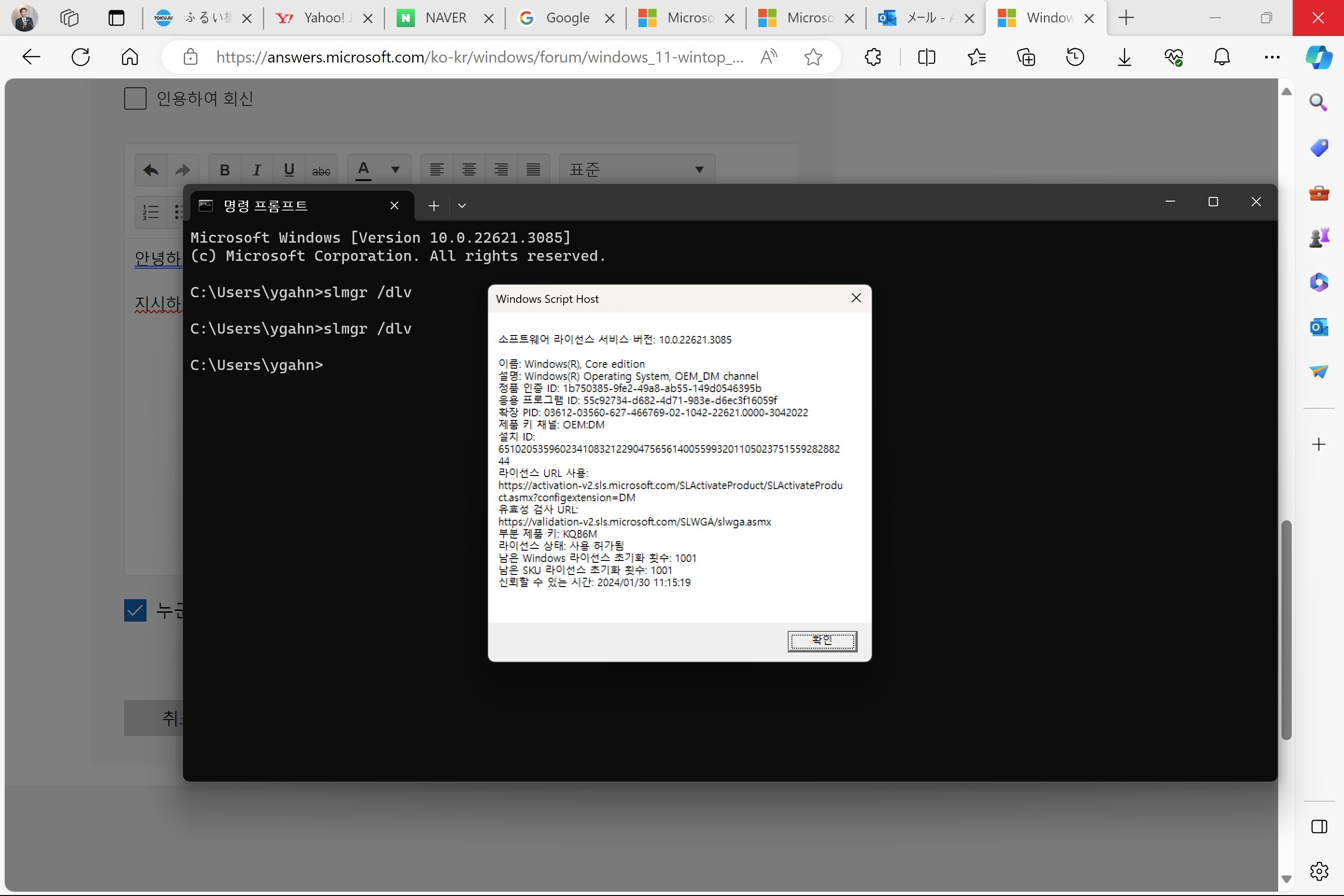Open sidebar Tools briefcase icon
Viewport: 1344px width, 896px height.
[1318, 193]
